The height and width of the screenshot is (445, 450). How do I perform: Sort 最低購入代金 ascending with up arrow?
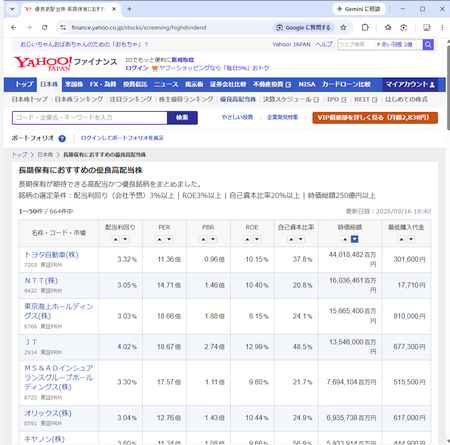(x=401, y=239)
